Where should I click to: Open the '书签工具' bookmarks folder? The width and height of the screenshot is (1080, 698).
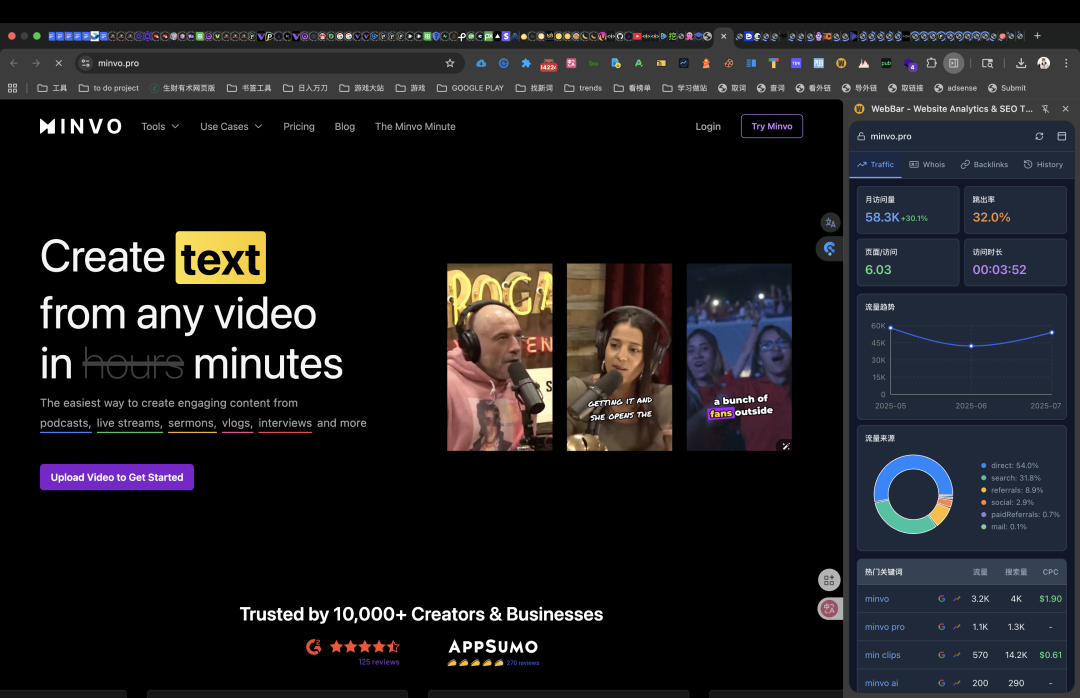[x=249, y=88]
